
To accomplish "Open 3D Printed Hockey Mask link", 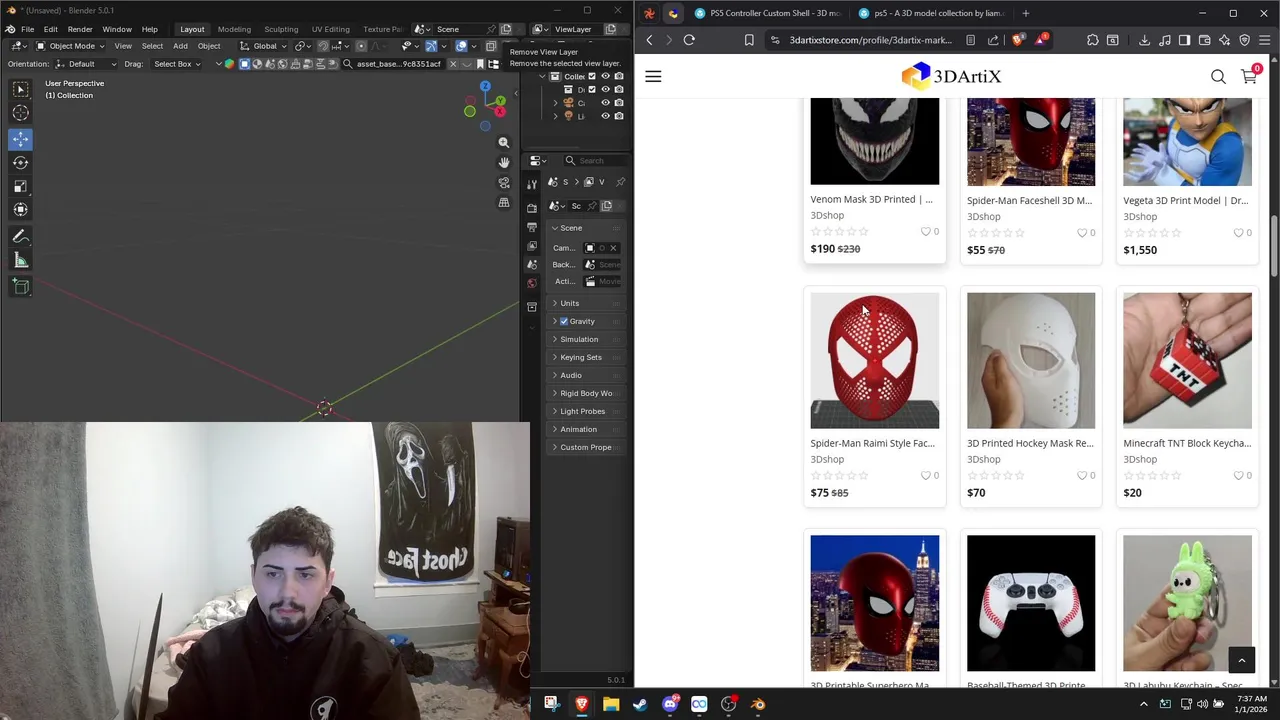I will (x=1030, y=443).
